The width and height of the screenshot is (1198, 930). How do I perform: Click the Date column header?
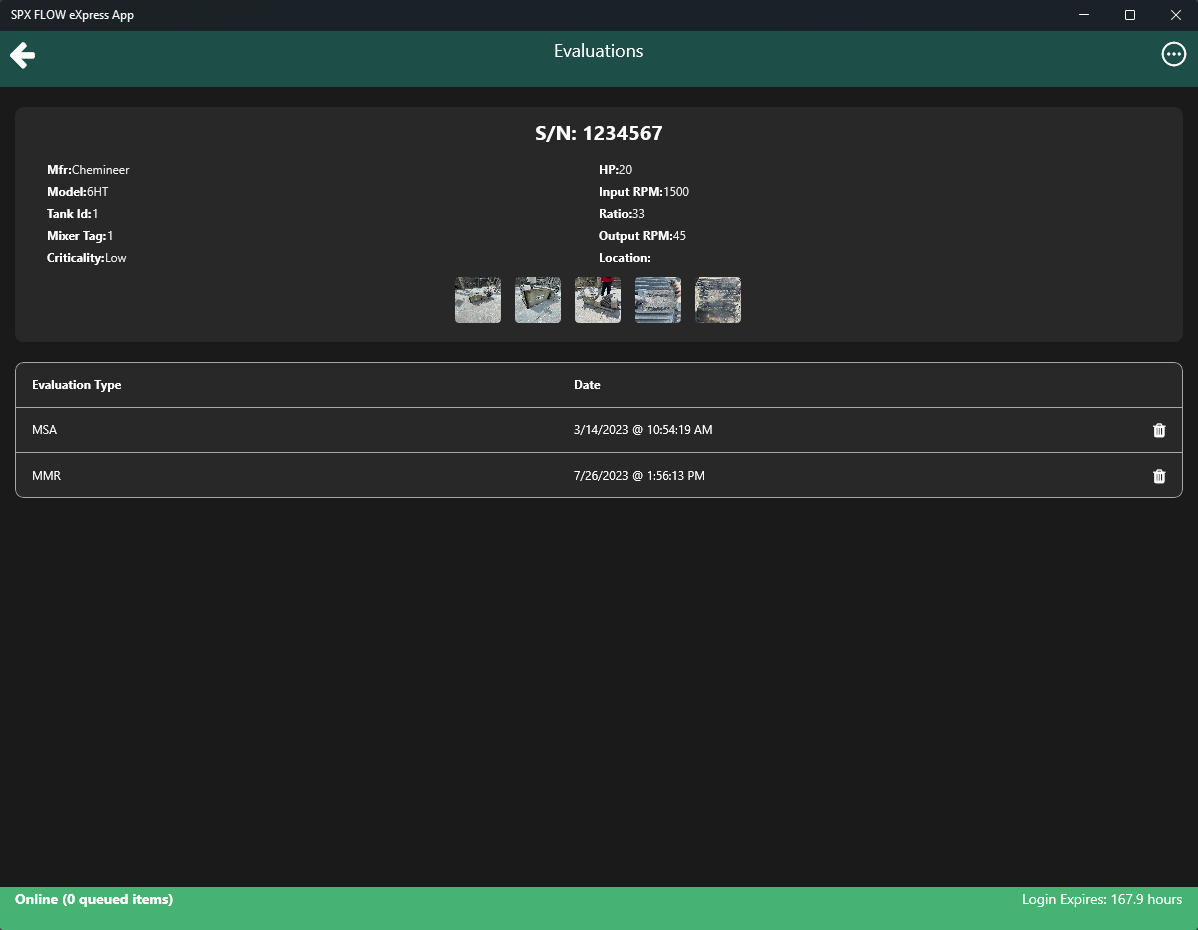point(587,385)
